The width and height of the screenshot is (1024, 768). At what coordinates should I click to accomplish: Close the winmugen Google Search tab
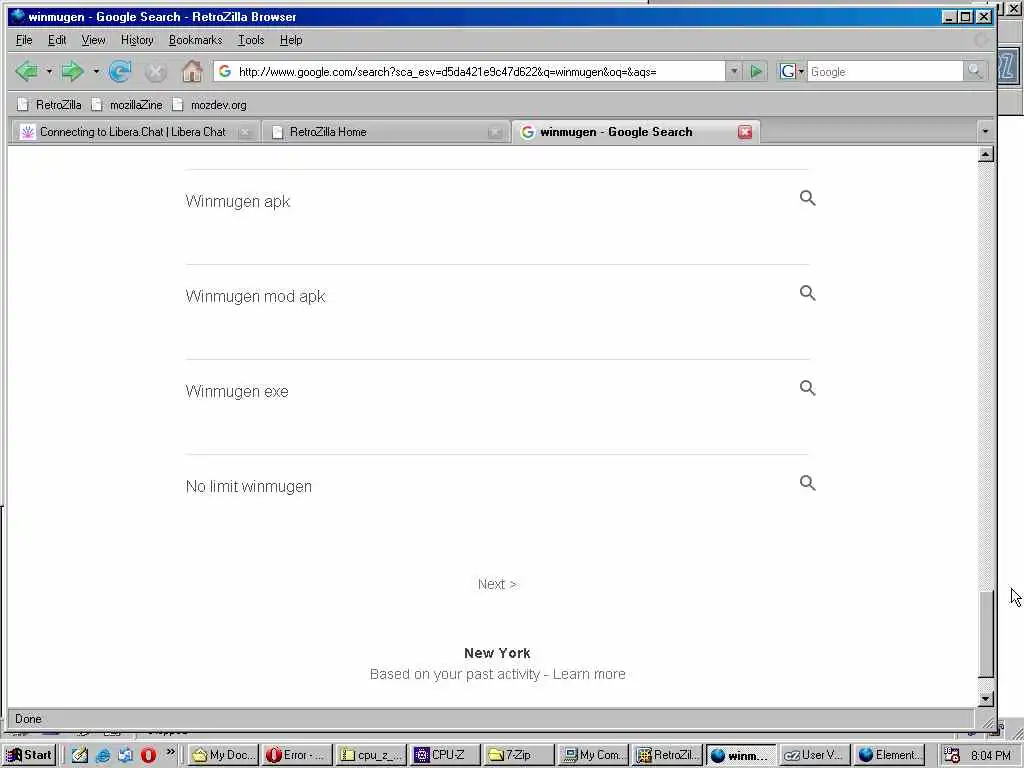[x=744, y=132]
